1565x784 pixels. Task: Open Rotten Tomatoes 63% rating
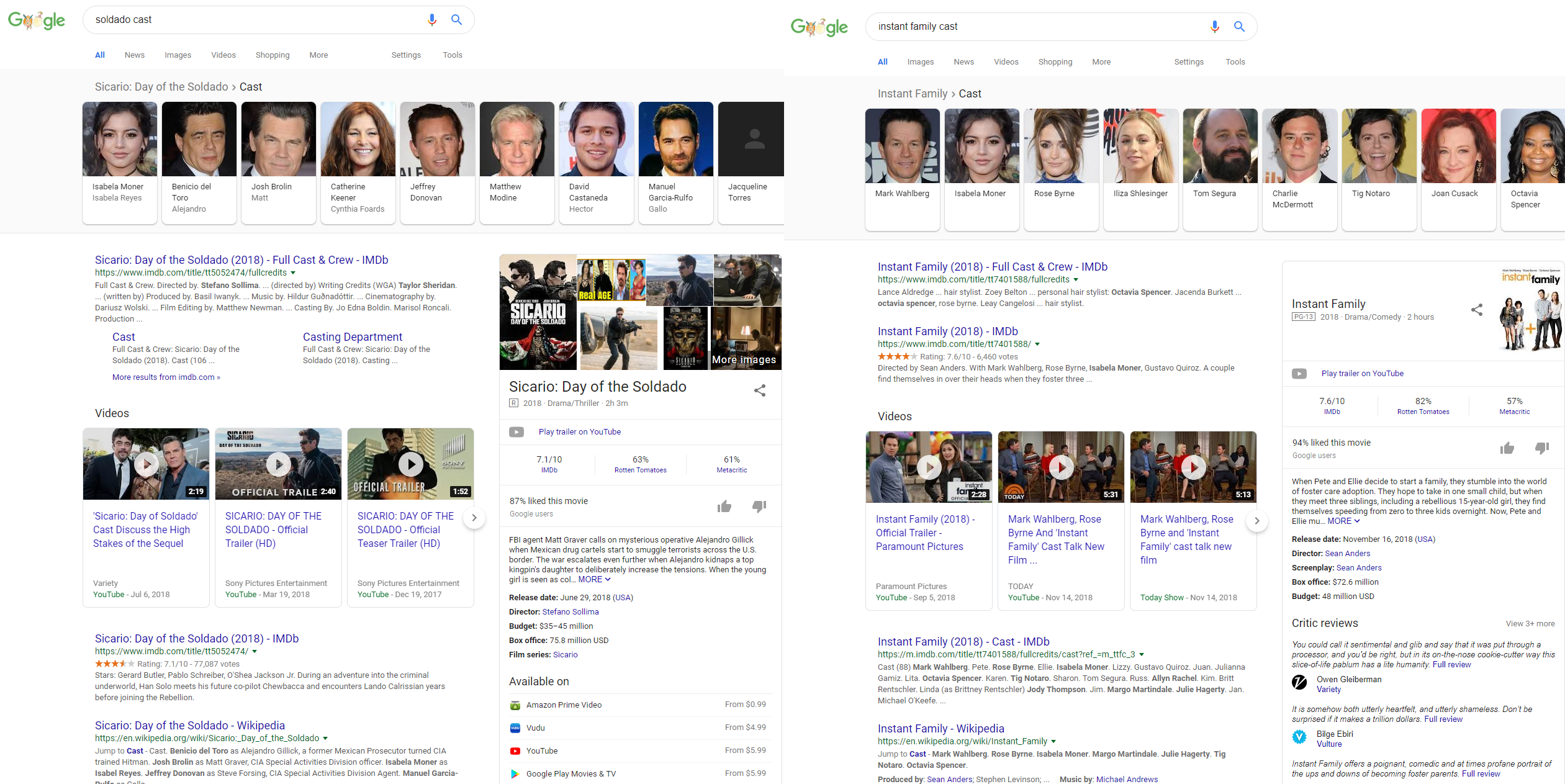tap(641, 464)
